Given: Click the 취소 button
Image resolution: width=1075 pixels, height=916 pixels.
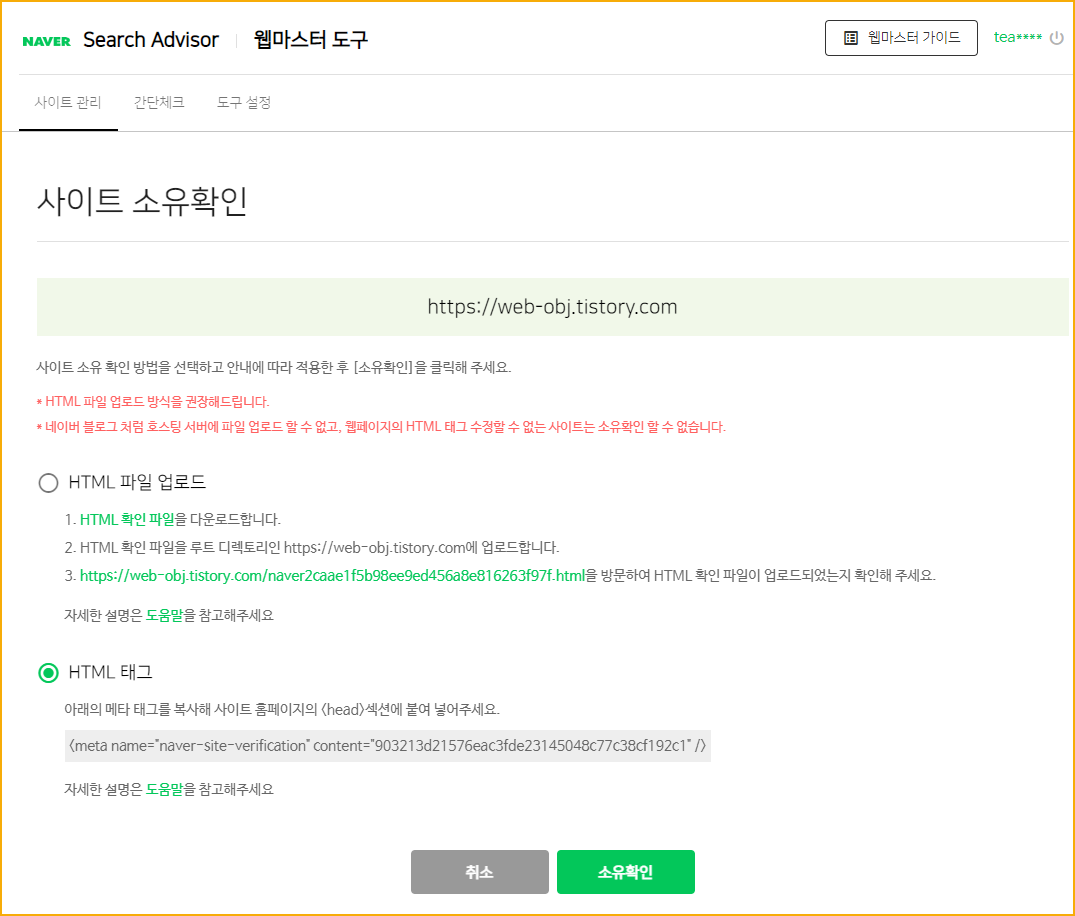Looking at the screenshot, I should (480, 872).
